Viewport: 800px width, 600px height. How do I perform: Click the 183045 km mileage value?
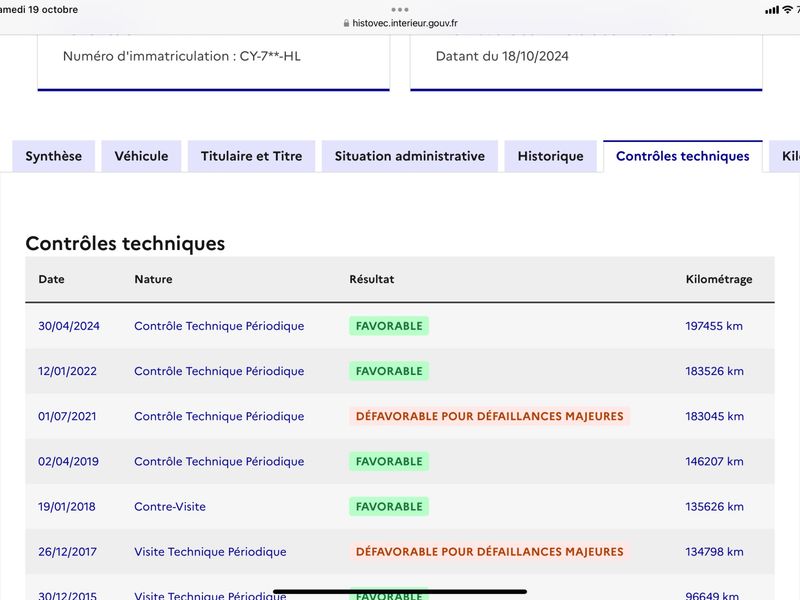[x=714, y=416]
